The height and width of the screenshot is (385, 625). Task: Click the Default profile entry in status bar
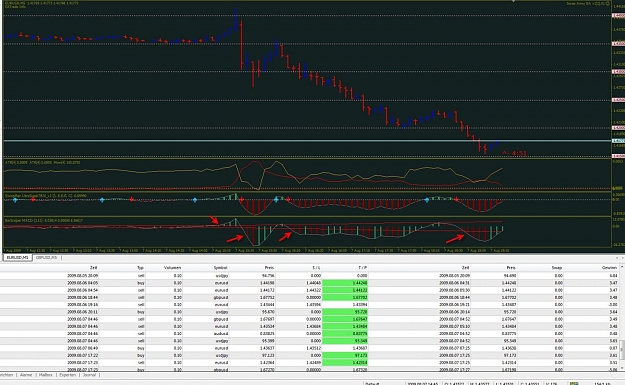(x=372, y=383)
